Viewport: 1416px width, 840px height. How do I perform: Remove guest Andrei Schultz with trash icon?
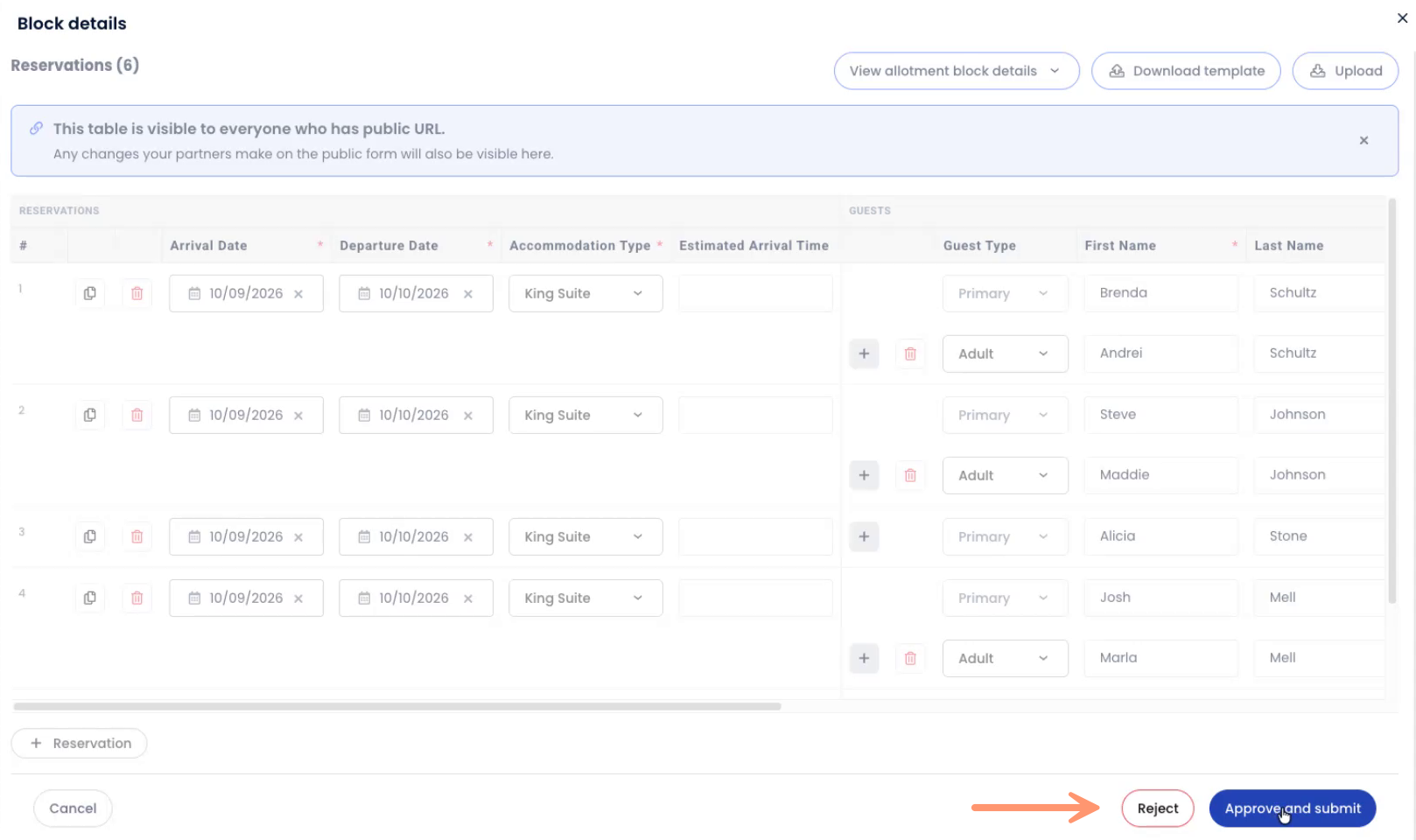click(910, 353)
